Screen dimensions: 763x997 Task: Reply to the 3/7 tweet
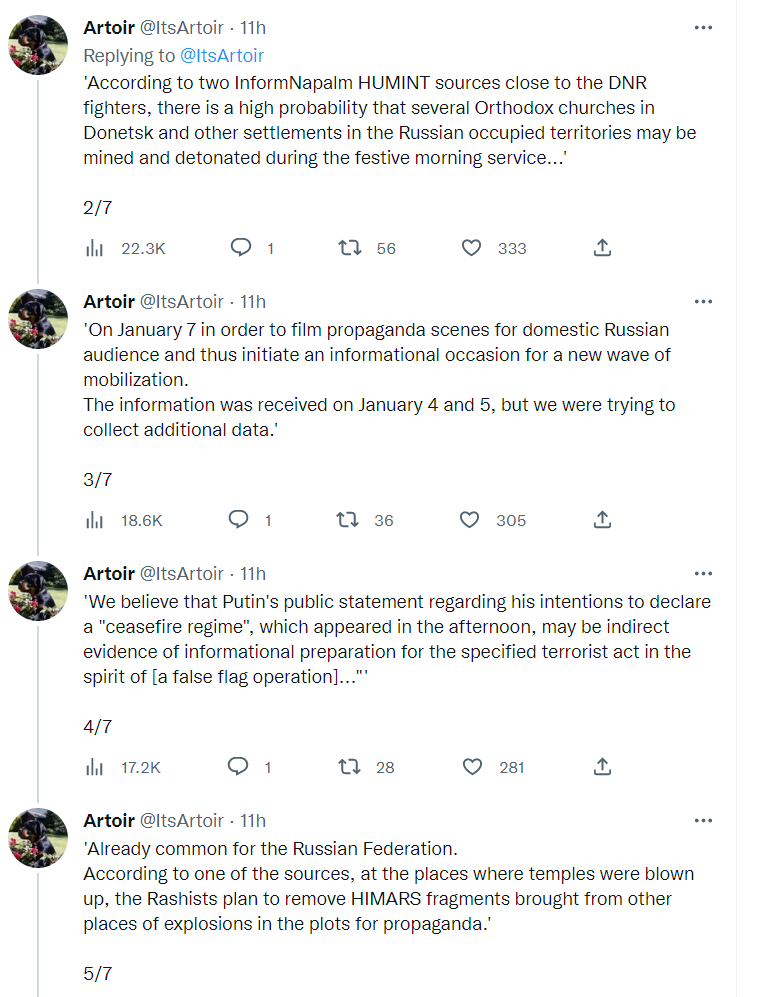pos(238,520)
